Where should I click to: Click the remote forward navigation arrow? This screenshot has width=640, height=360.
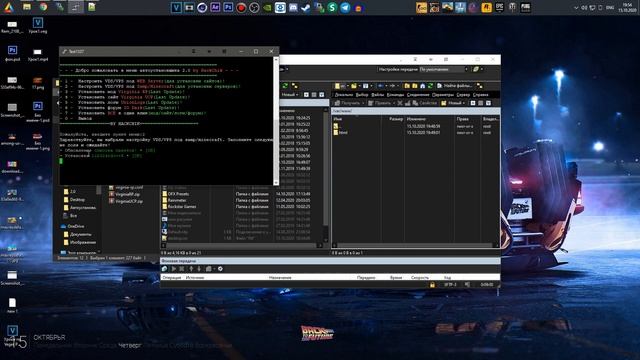coord(393,86)
